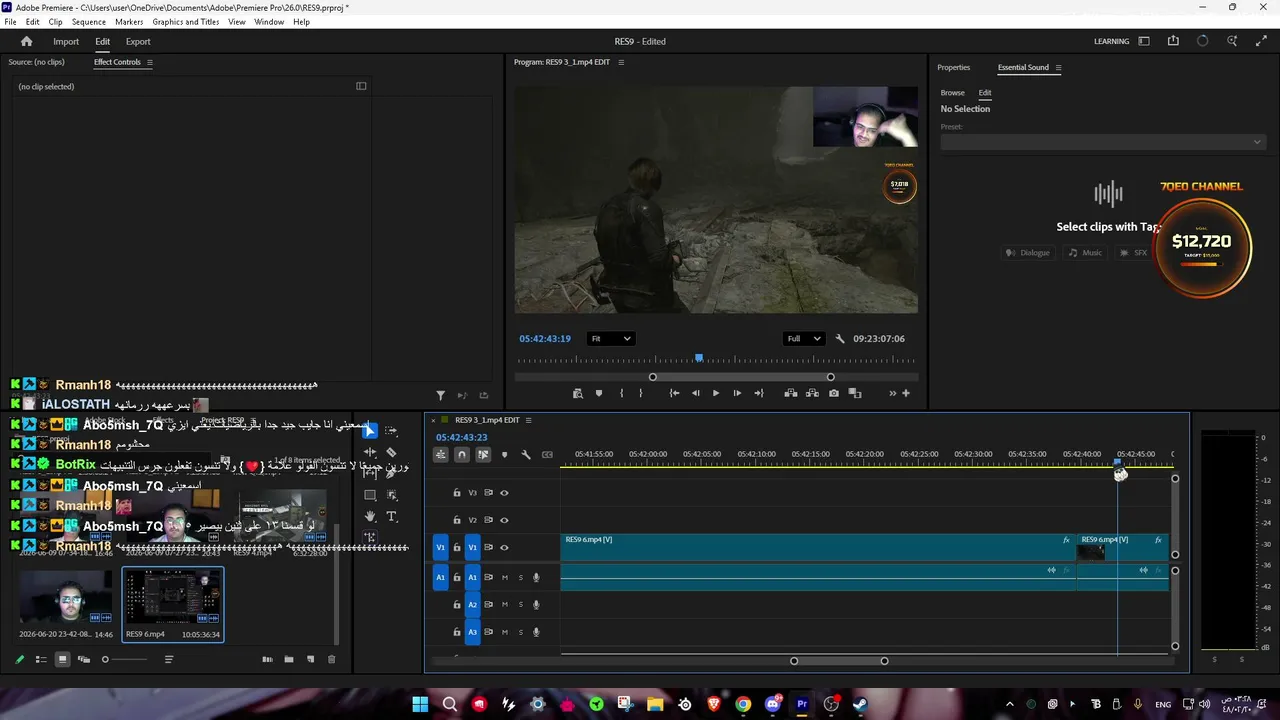1280x720 pixels.
Task: Enable voice-over record on A3
Action: click(x=536, y=632)
